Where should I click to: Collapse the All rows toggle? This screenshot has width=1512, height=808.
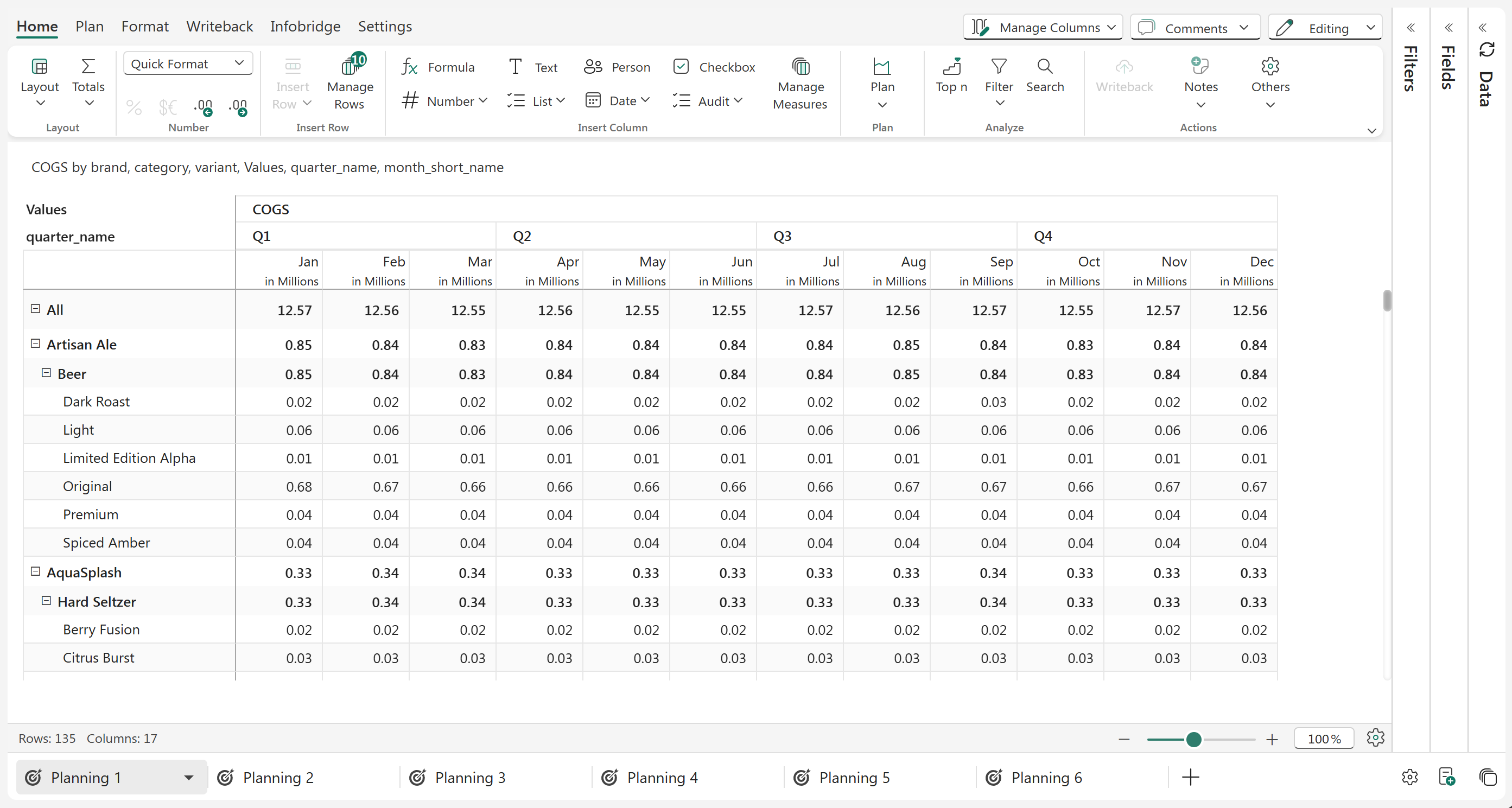(x=35, y=309)
